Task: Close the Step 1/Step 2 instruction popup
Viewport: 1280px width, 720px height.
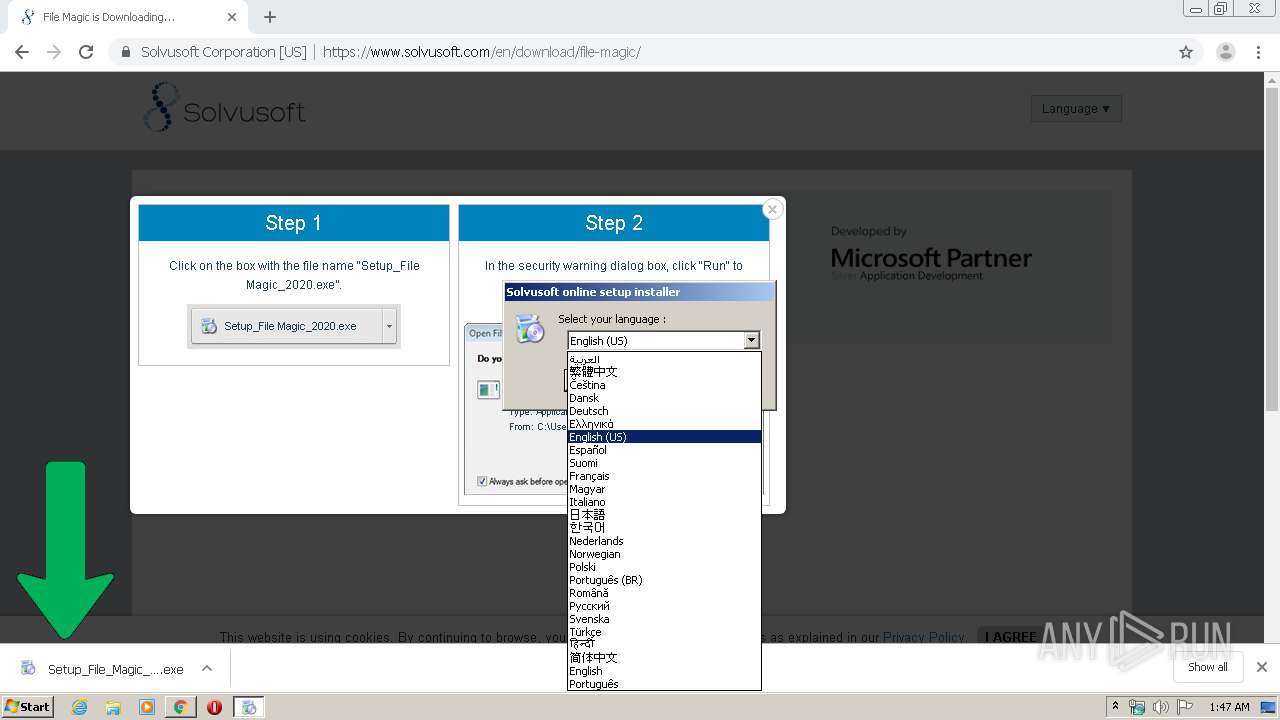Action: (772, 209)
